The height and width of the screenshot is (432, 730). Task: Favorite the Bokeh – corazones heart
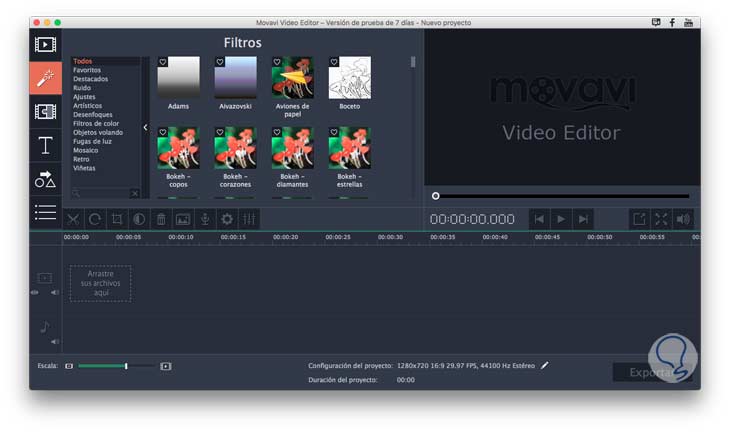point(220,132)
